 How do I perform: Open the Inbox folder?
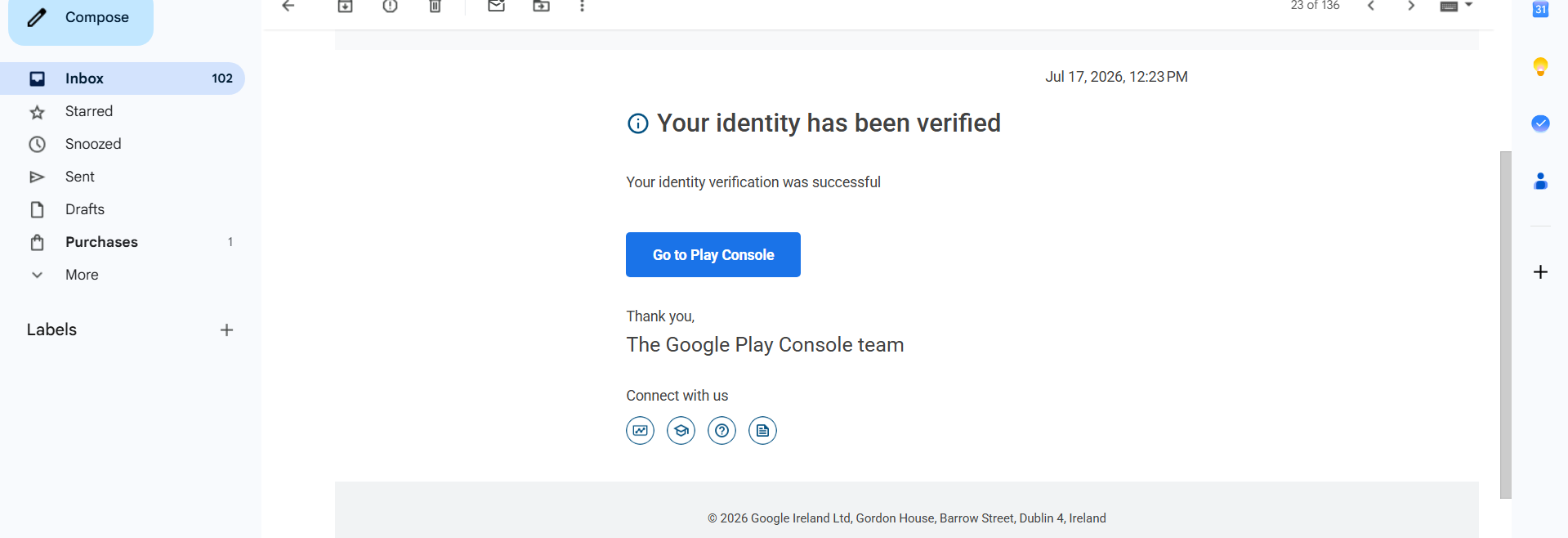(x=123, y=78)
